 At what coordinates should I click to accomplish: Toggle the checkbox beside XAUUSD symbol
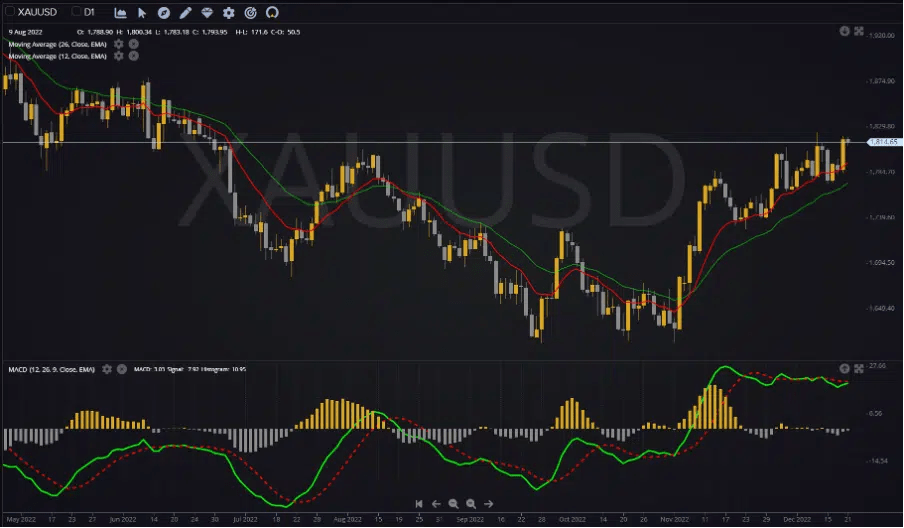pyautogui.click(x=10, y=11)
